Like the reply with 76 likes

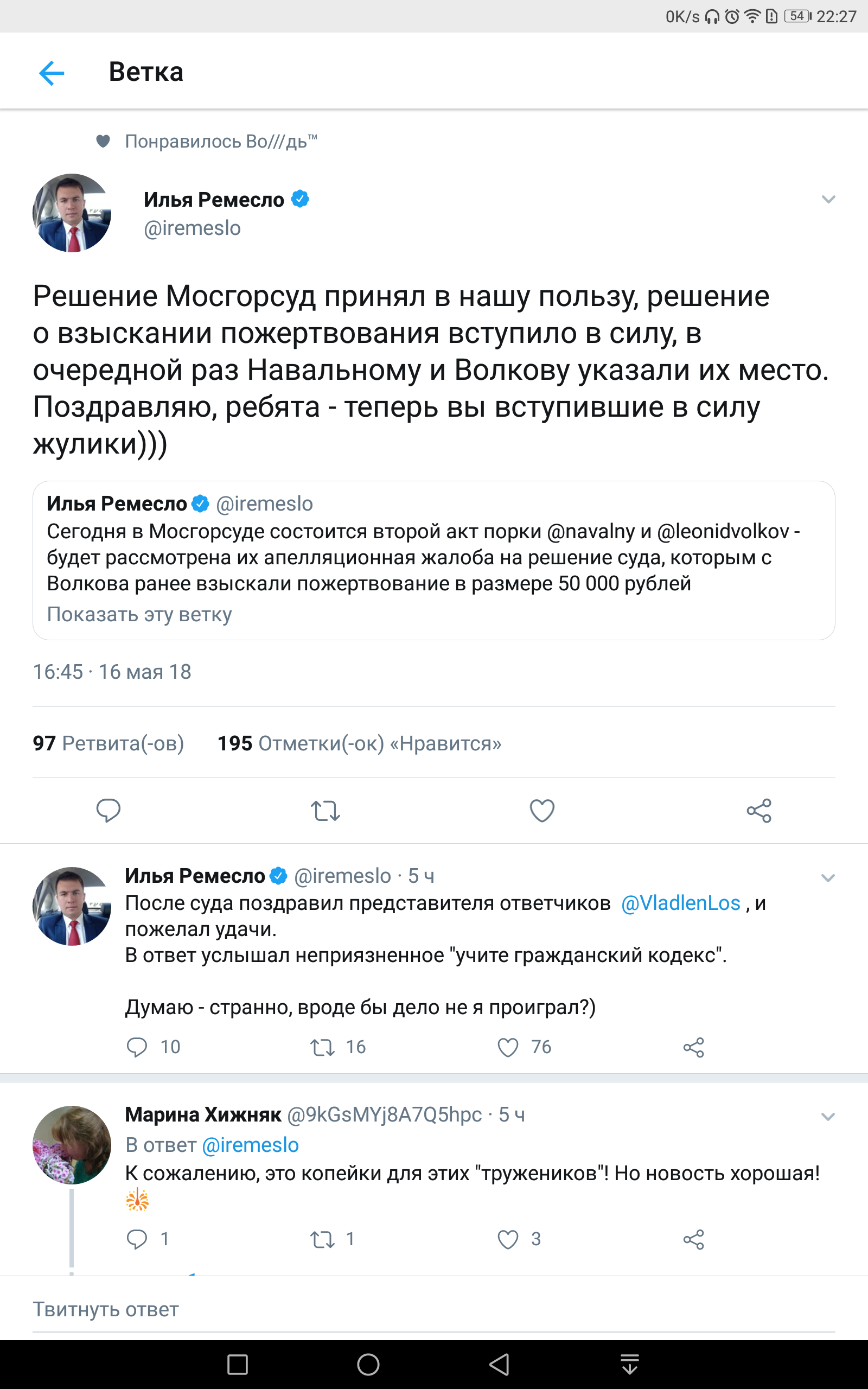pyautogui.click(x=508, y=1048)
